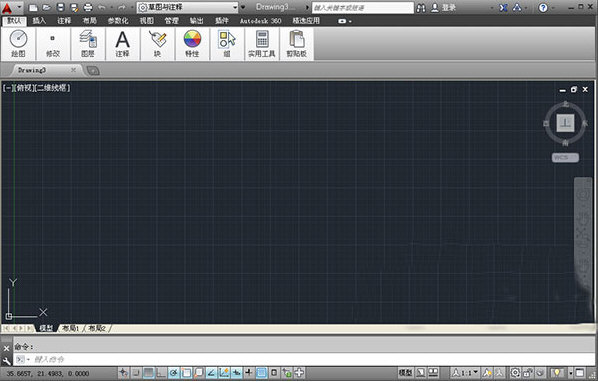
Task: Switch to the 参数化 ribbon tab
Action: 118,21
